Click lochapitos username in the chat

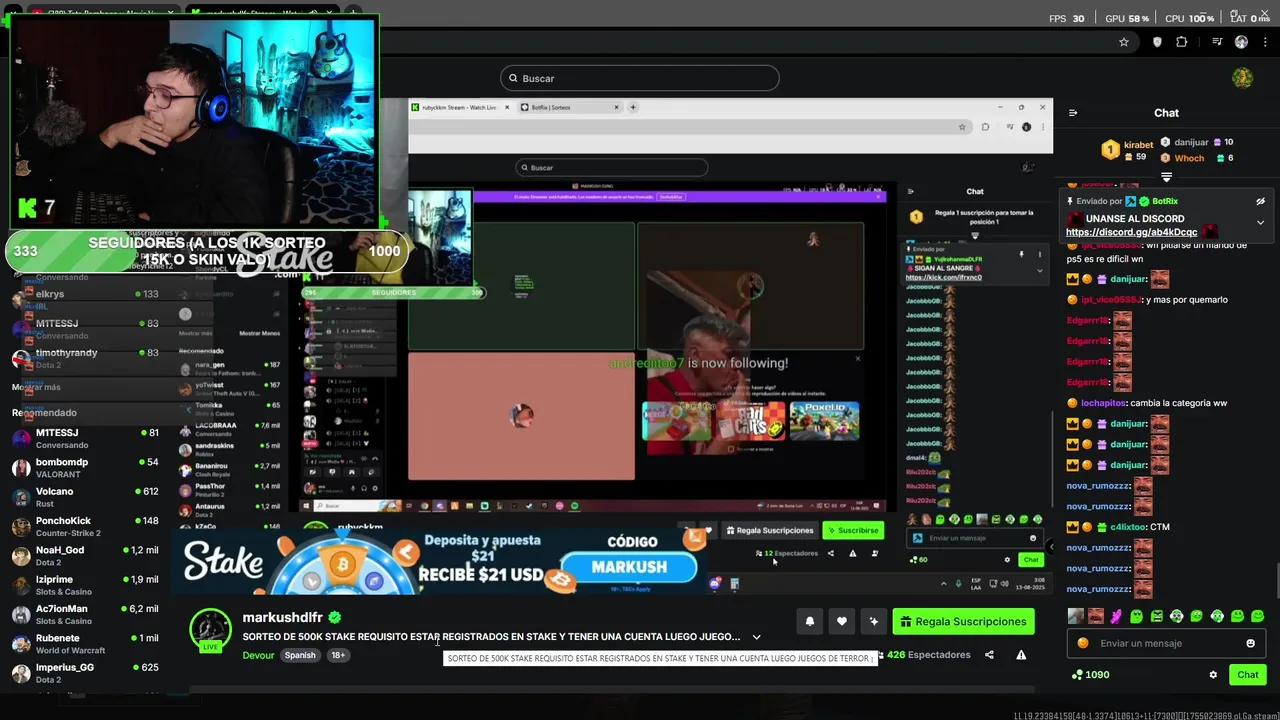[1103, 403]
